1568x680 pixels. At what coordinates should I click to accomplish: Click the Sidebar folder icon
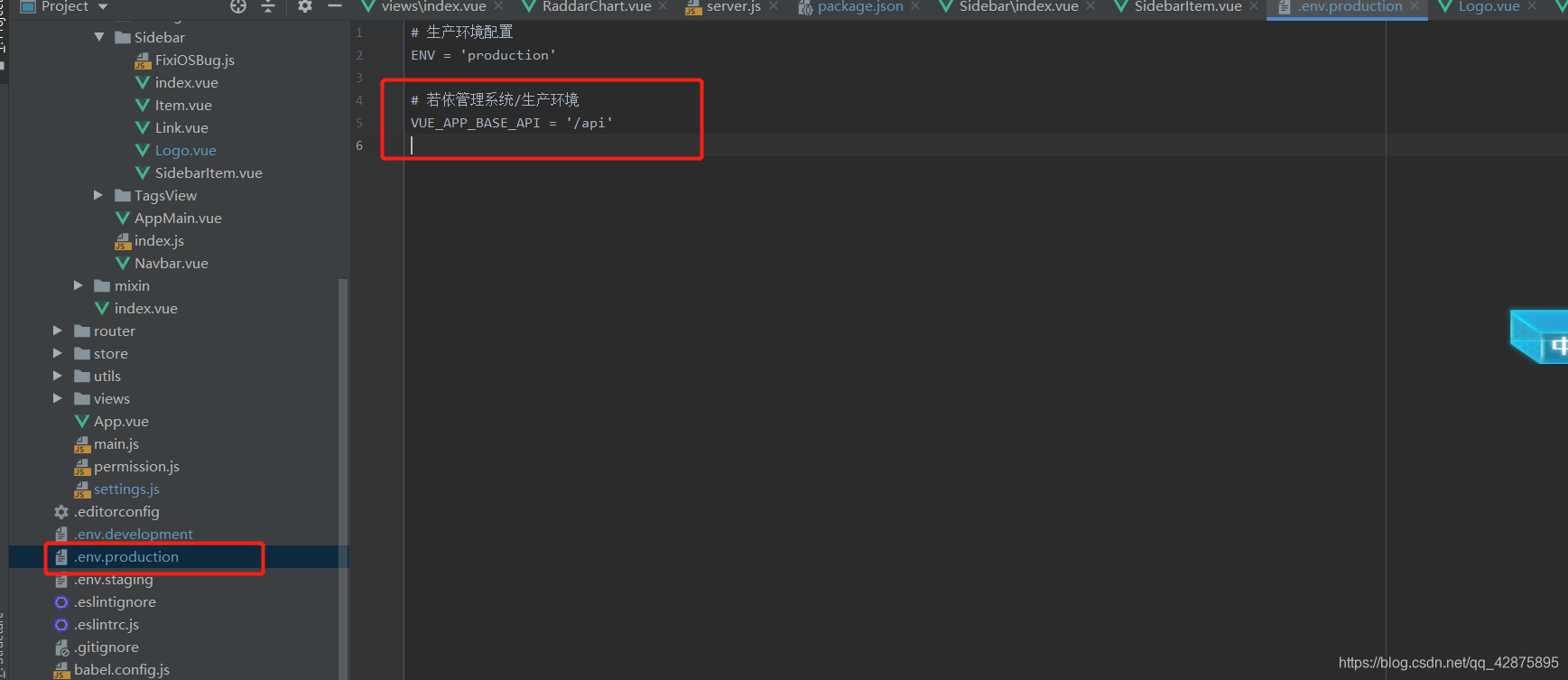123,37
